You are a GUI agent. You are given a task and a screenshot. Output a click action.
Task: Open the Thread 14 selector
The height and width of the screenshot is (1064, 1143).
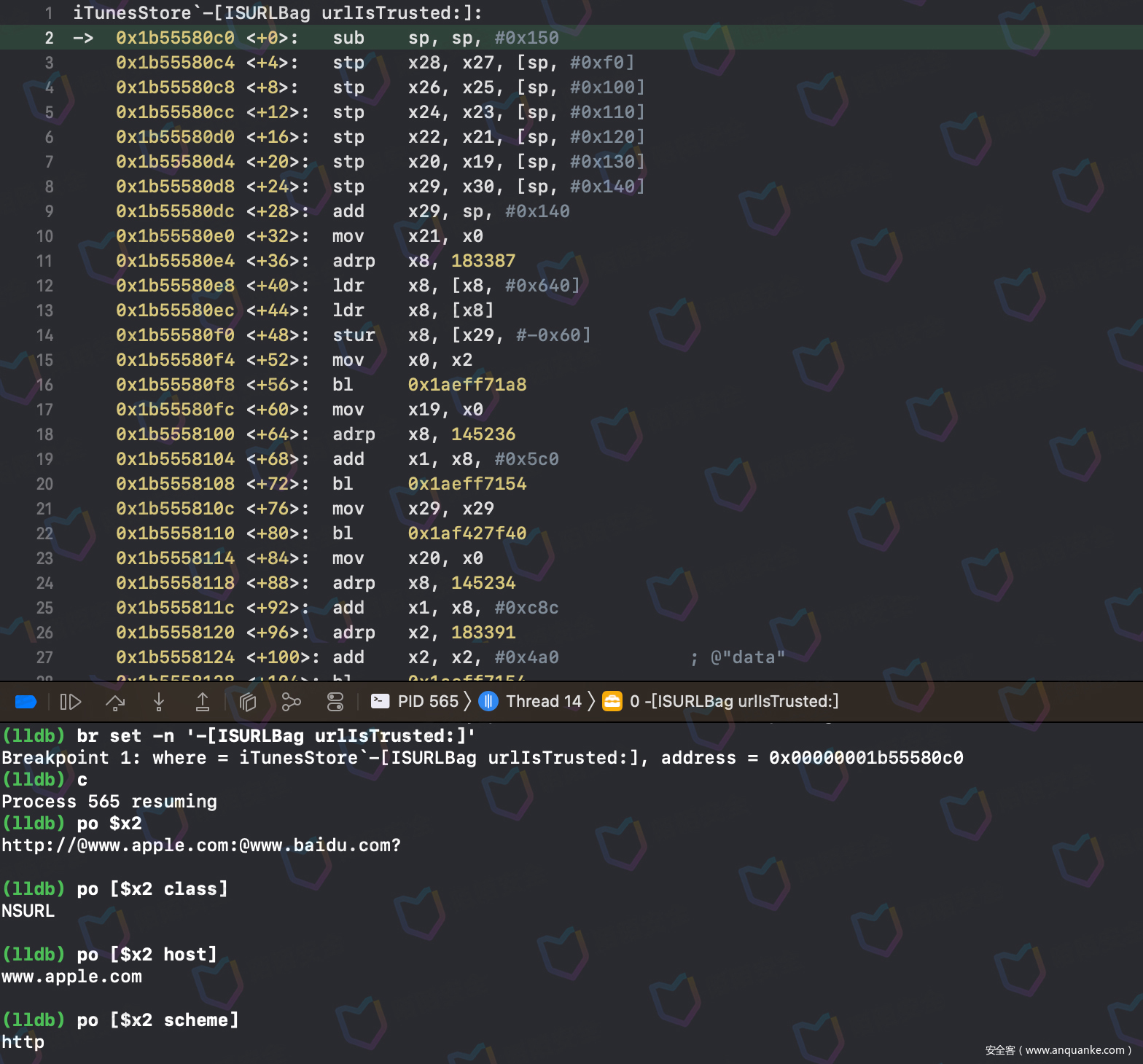(x=543, y=701)
